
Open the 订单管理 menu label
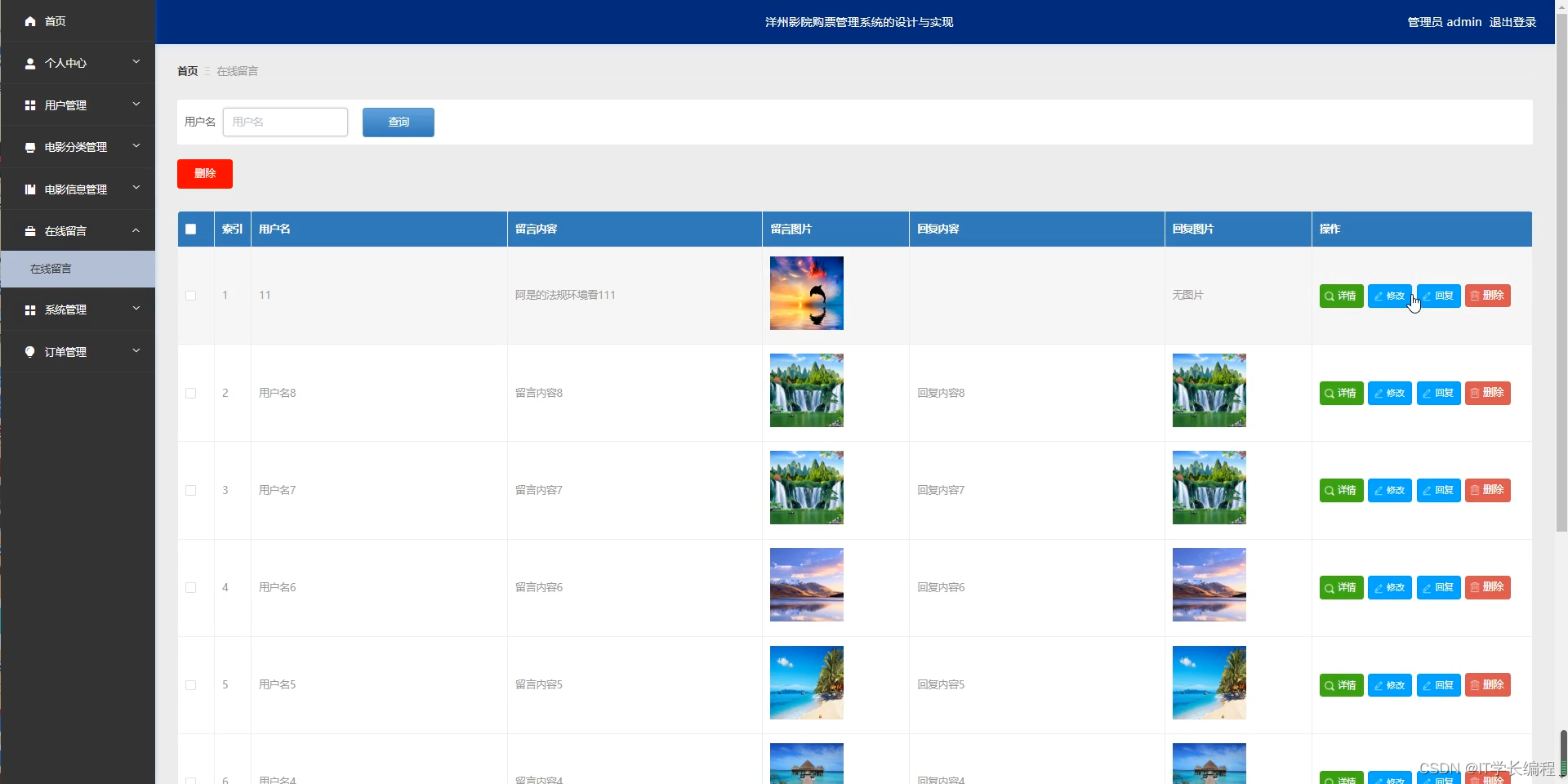65,352
